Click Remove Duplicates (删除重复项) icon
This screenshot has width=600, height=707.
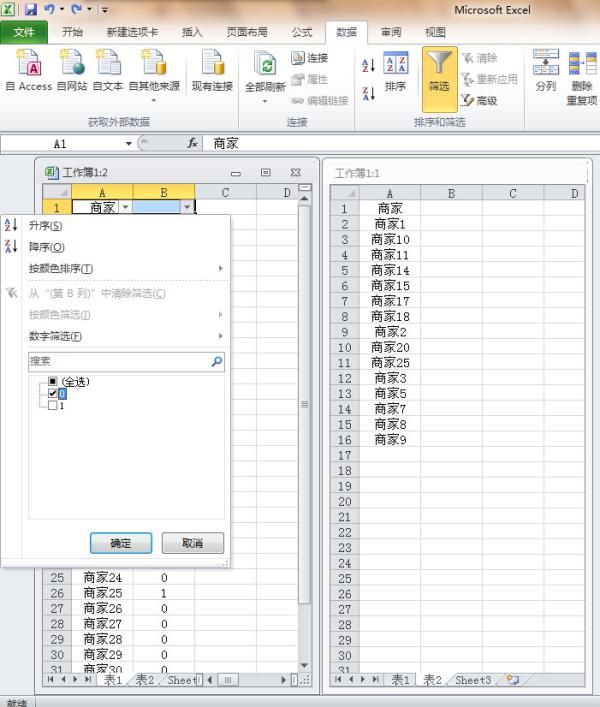(x=582, y=77)
